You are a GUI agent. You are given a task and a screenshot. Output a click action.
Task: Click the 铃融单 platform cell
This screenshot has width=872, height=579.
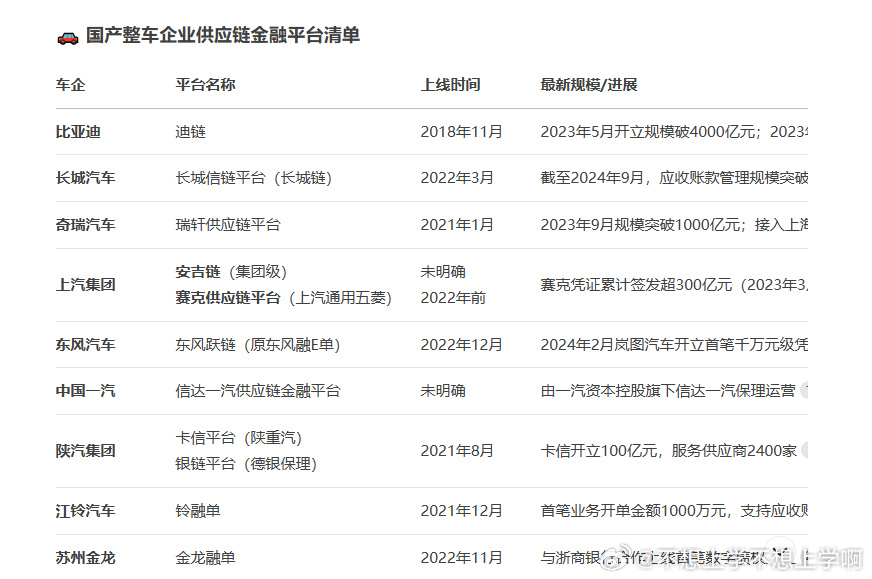click(198, 511)
